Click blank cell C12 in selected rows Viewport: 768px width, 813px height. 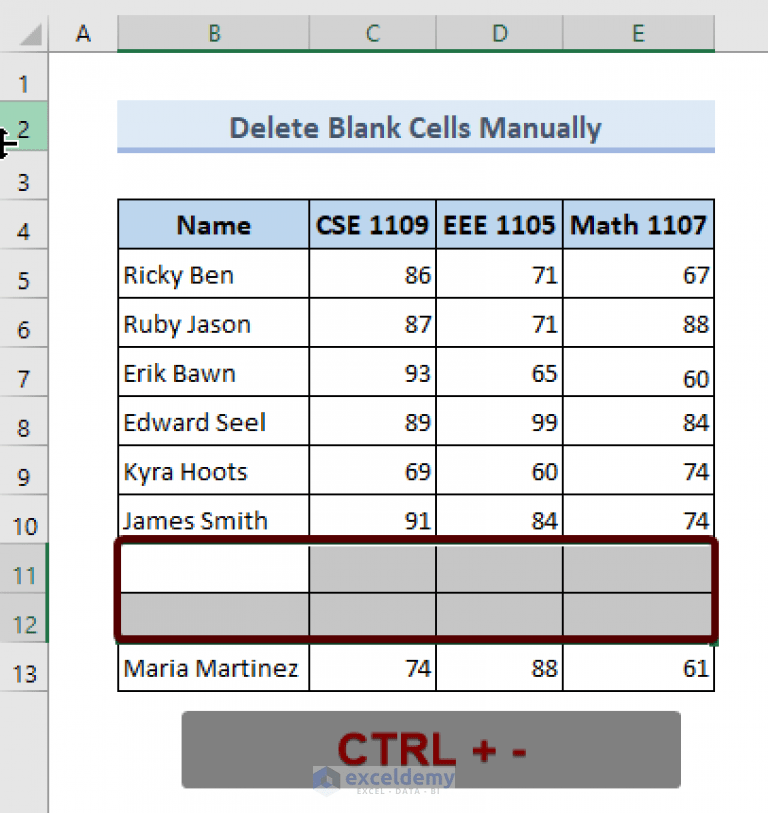tap(373, 614)
